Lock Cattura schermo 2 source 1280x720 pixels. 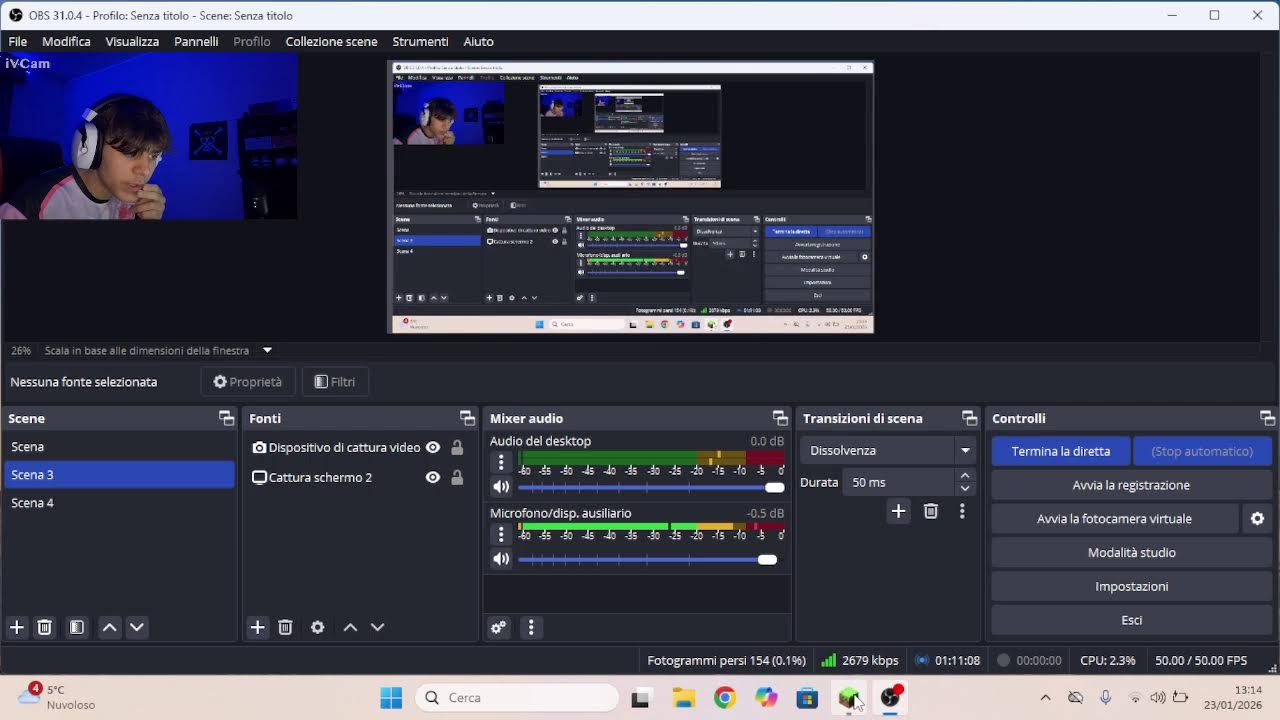pyautogui.click(x=457, y=478)
